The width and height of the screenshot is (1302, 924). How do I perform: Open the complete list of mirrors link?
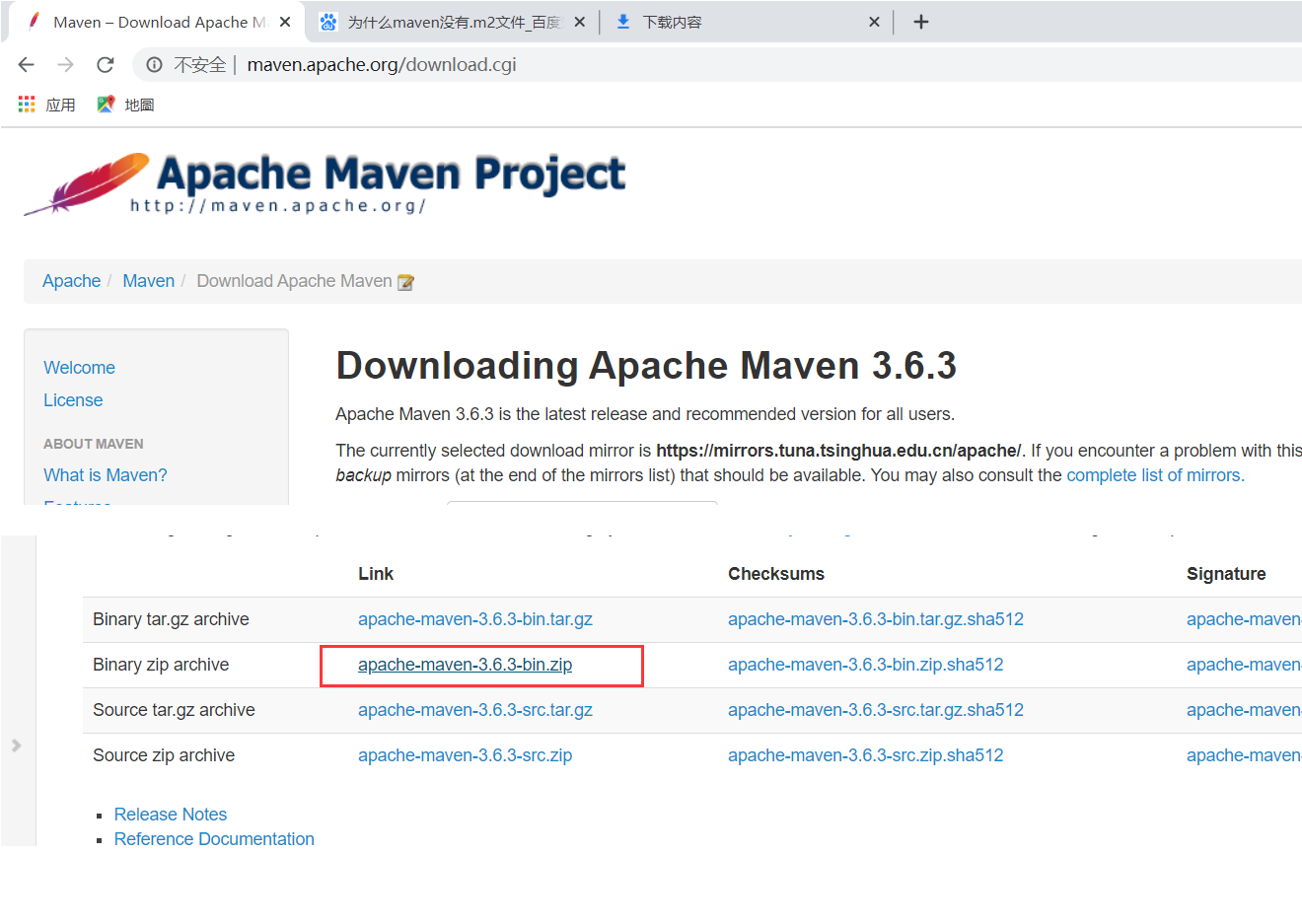[x=1153, y=475]
